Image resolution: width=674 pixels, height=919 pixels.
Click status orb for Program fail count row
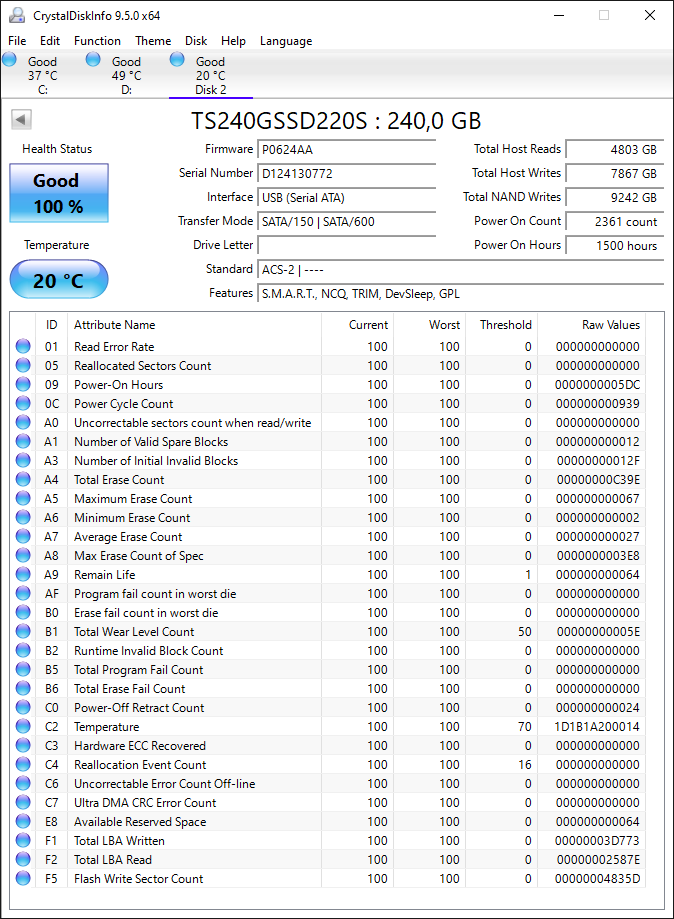pyautogui.click(x=23, y=593)
